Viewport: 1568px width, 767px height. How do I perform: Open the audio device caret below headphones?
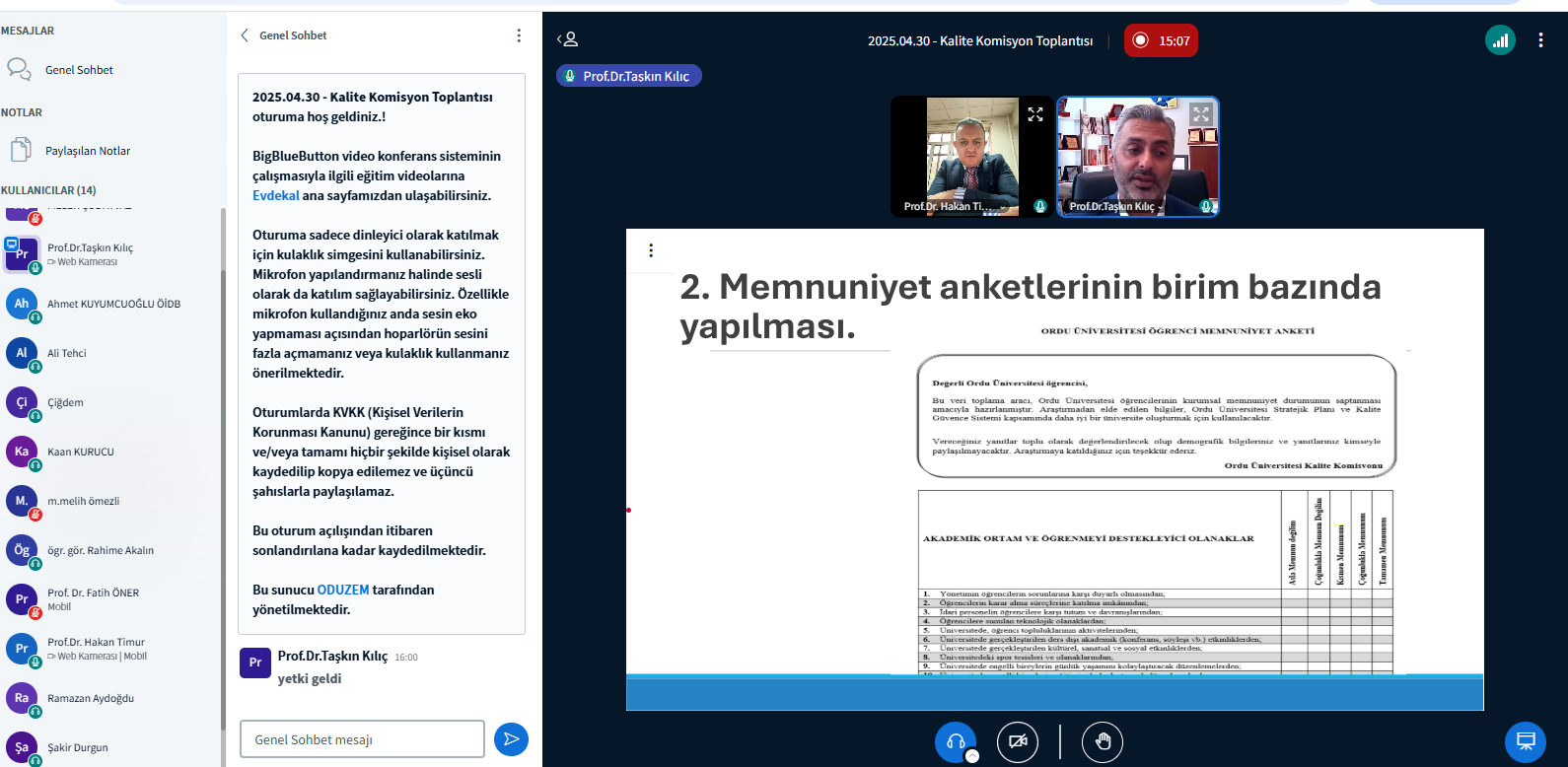972,756
